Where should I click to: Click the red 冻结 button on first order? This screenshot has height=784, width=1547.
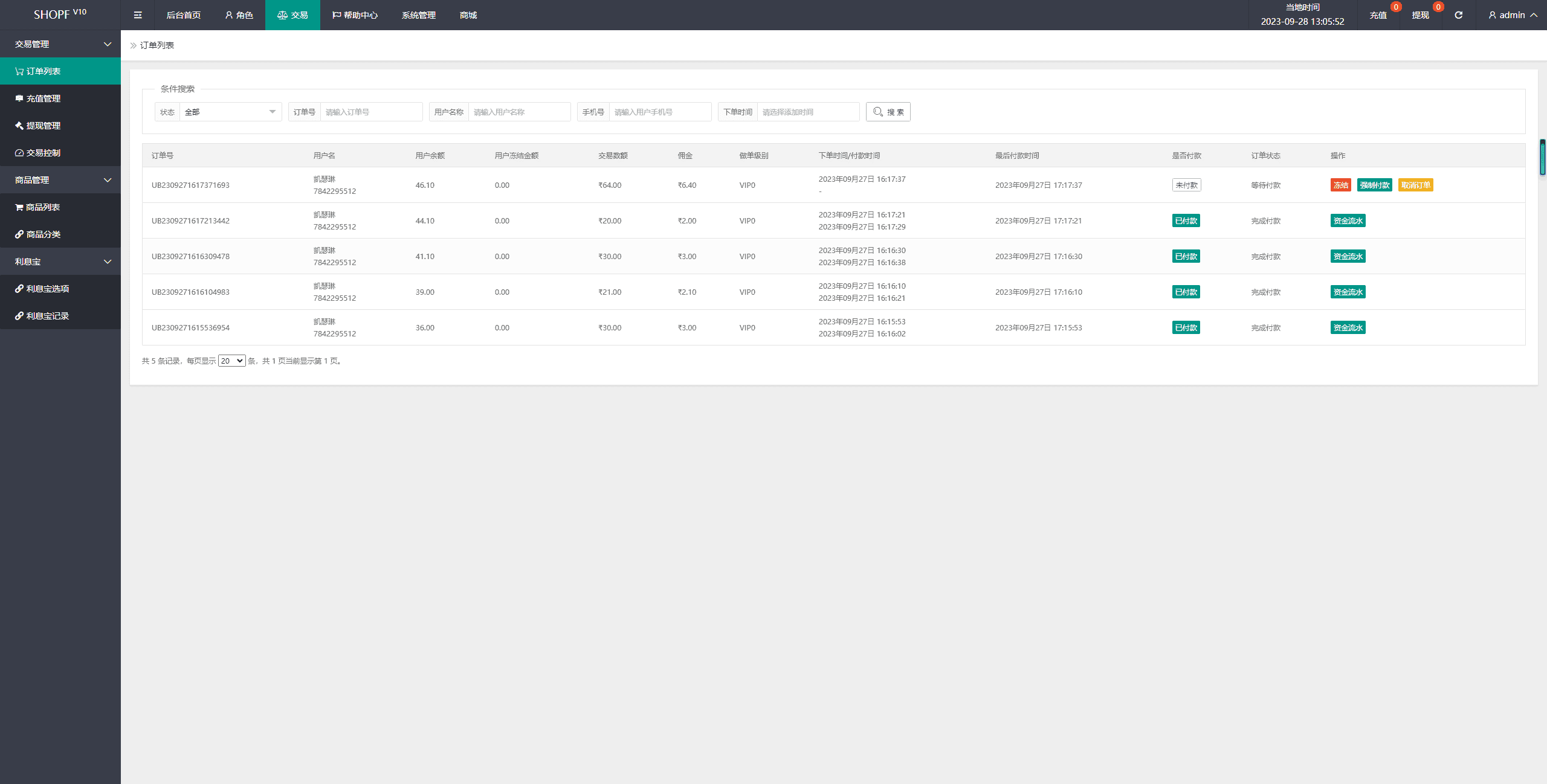[1340, 185]
